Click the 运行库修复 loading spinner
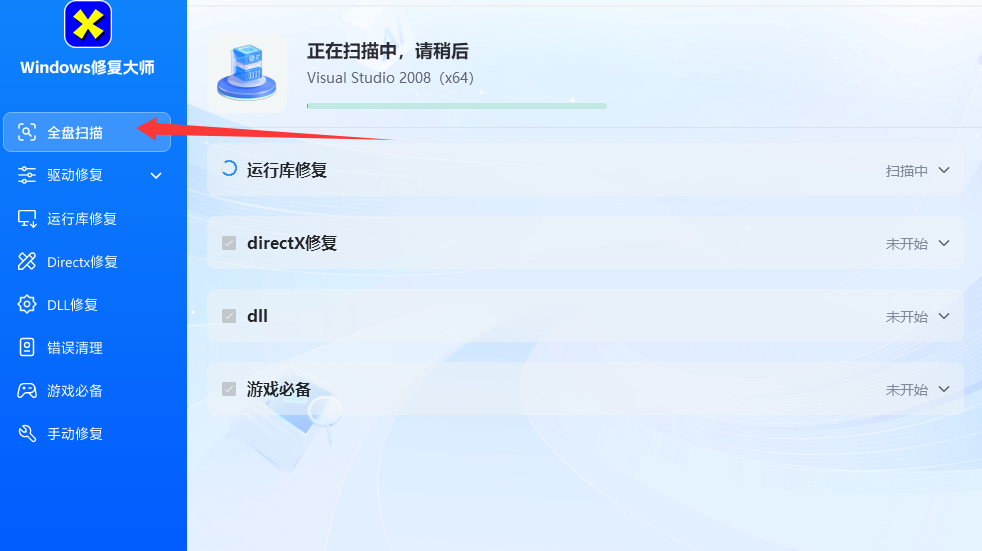Viewport: 982px width, 551px height. (x=229, y=168)
